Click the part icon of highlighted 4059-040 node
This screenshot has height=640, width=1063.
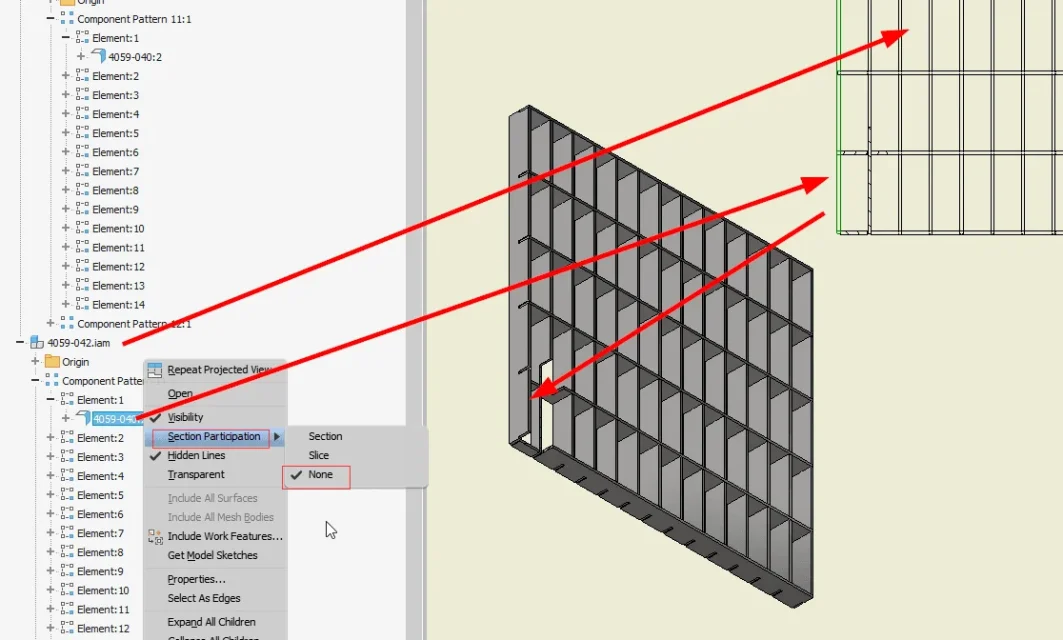[83, 418]
